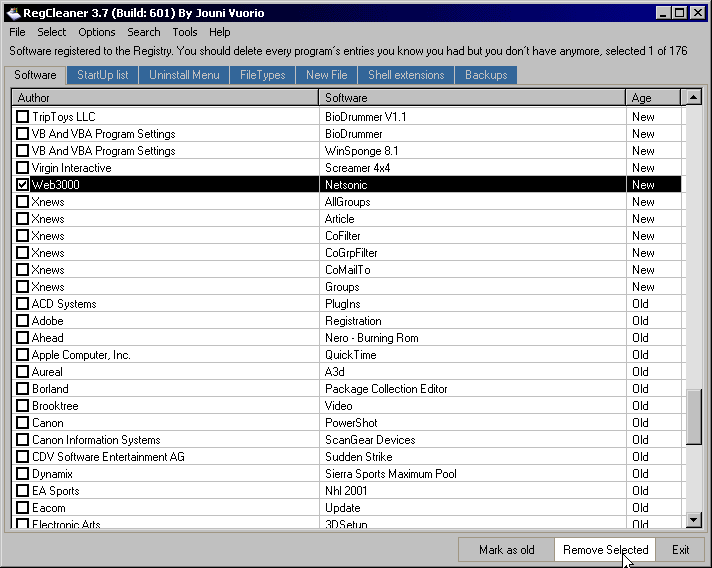
Task: Sort list by Software column header
Action: click(472, 98)
